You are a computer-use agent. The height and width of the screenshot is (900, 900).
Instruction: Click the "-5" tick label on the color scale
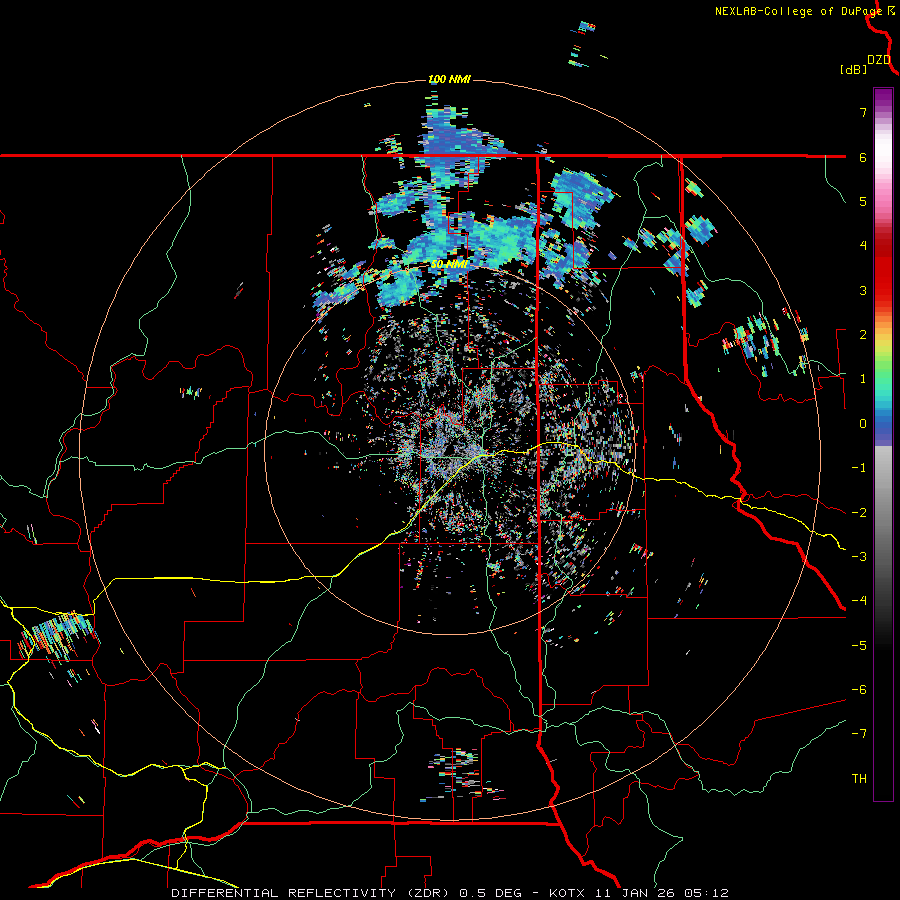pos(859,646)
